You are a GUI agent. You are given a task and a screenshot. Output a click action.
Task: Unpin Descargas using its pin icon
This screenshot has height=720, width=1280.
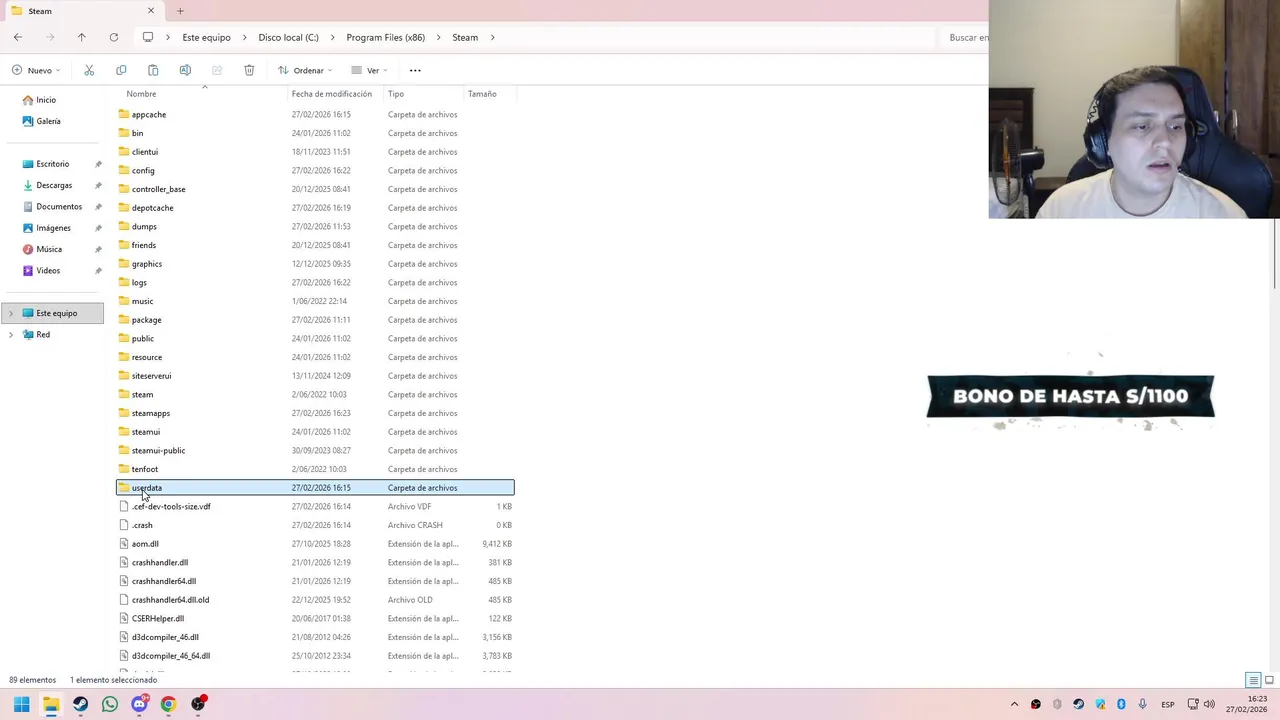click(x=98, y=185)
